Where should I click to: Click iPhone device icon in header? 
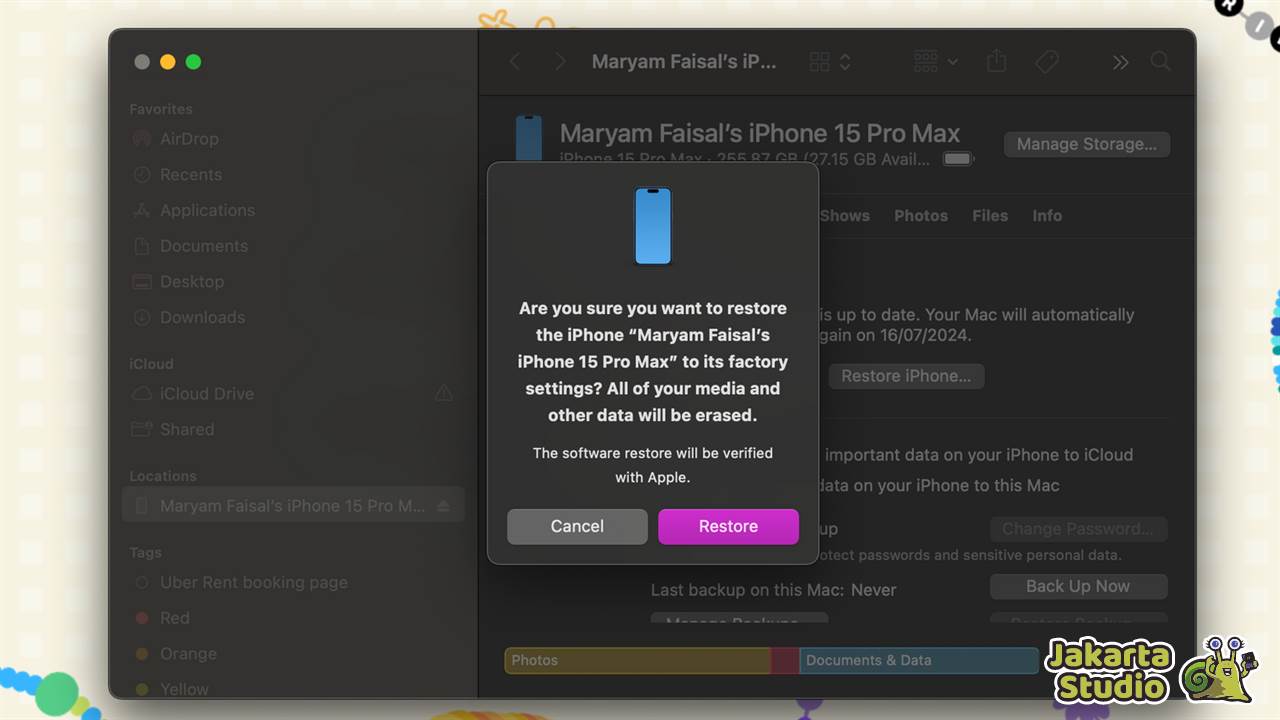529,138
